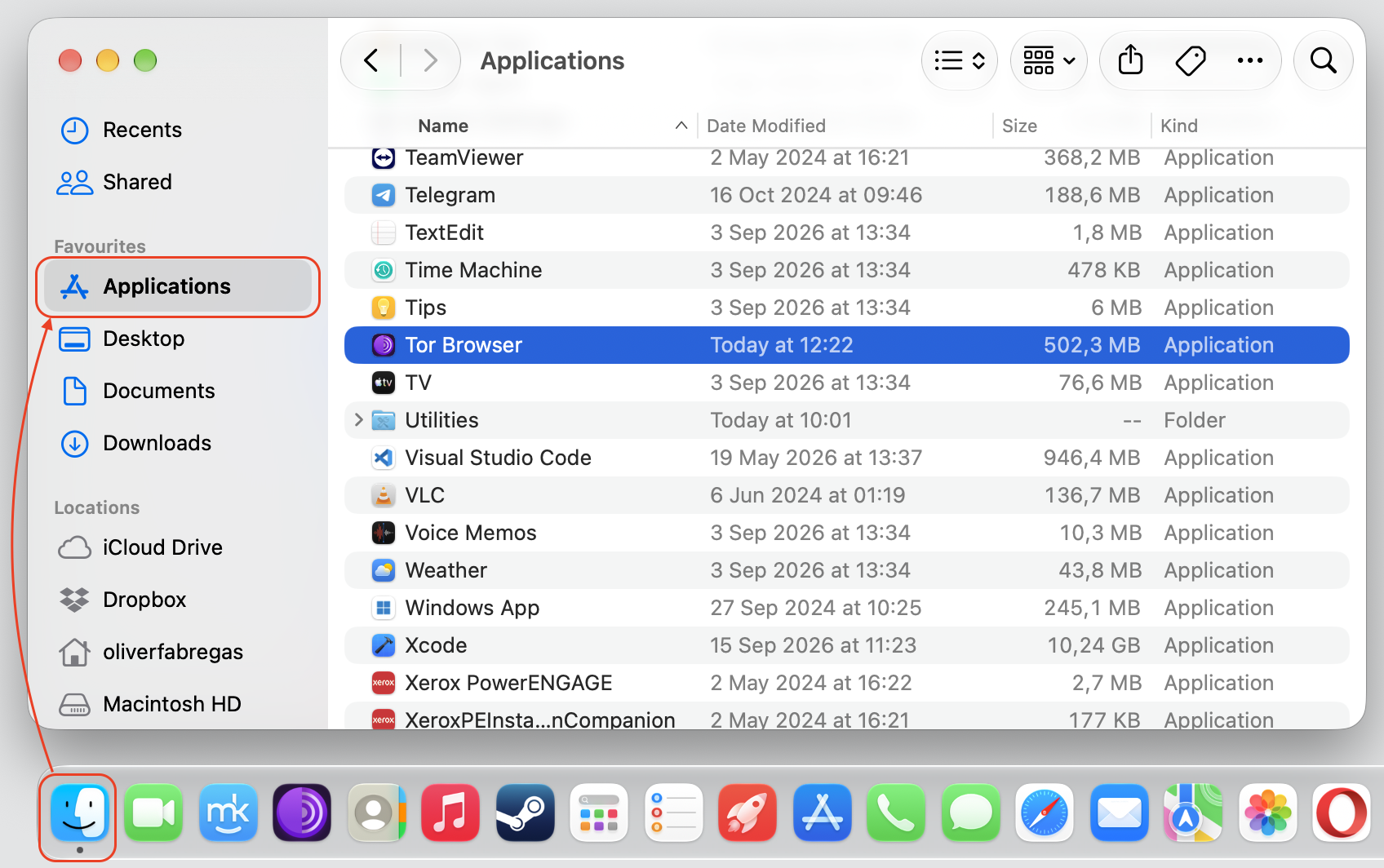The width and height of the screenshot is (1384, 868).
Task: Open Safari from the Dock
Action: click(x=1045, y=813)
